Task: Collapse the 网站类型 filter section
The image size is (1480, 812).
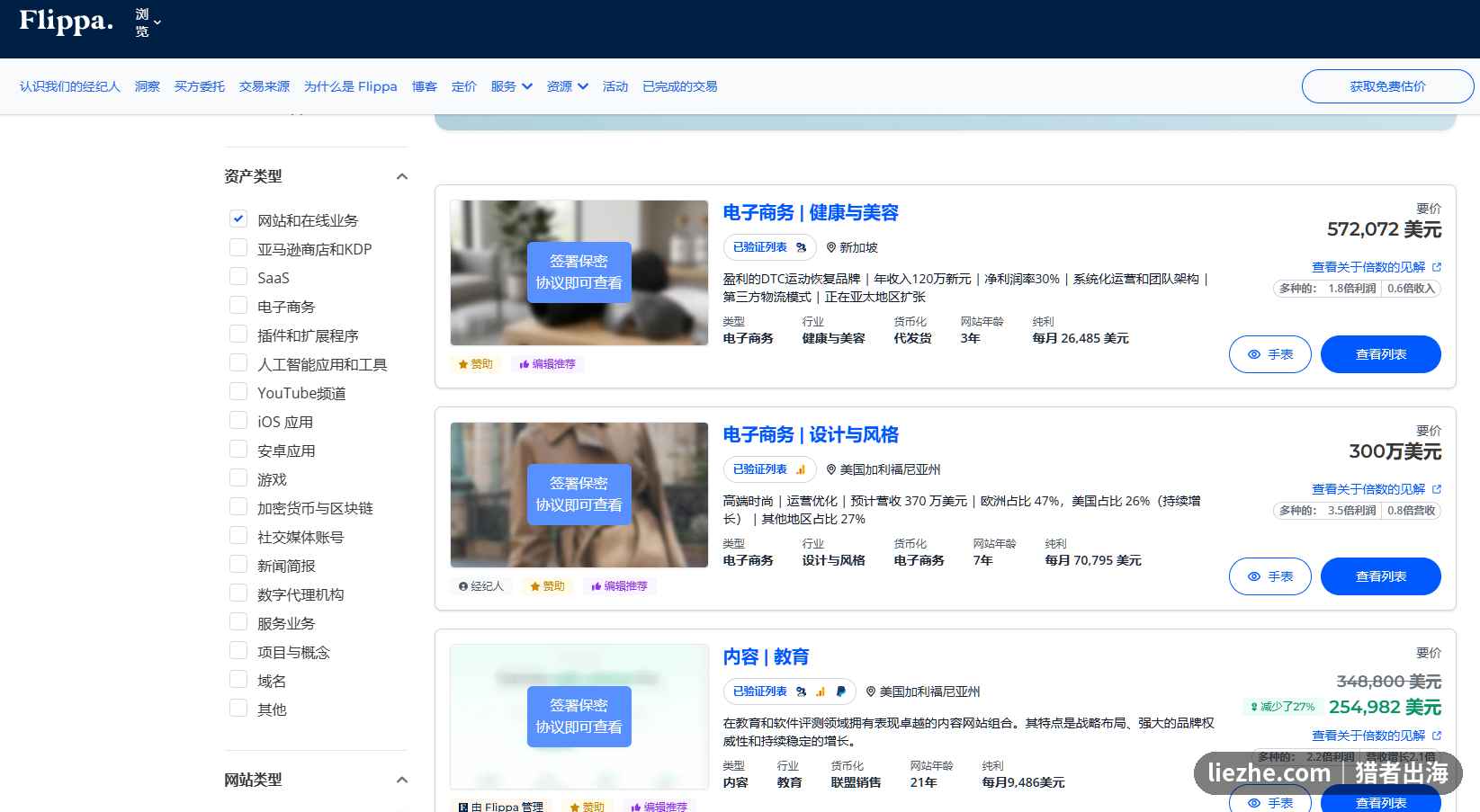Action: coord(402,781)
